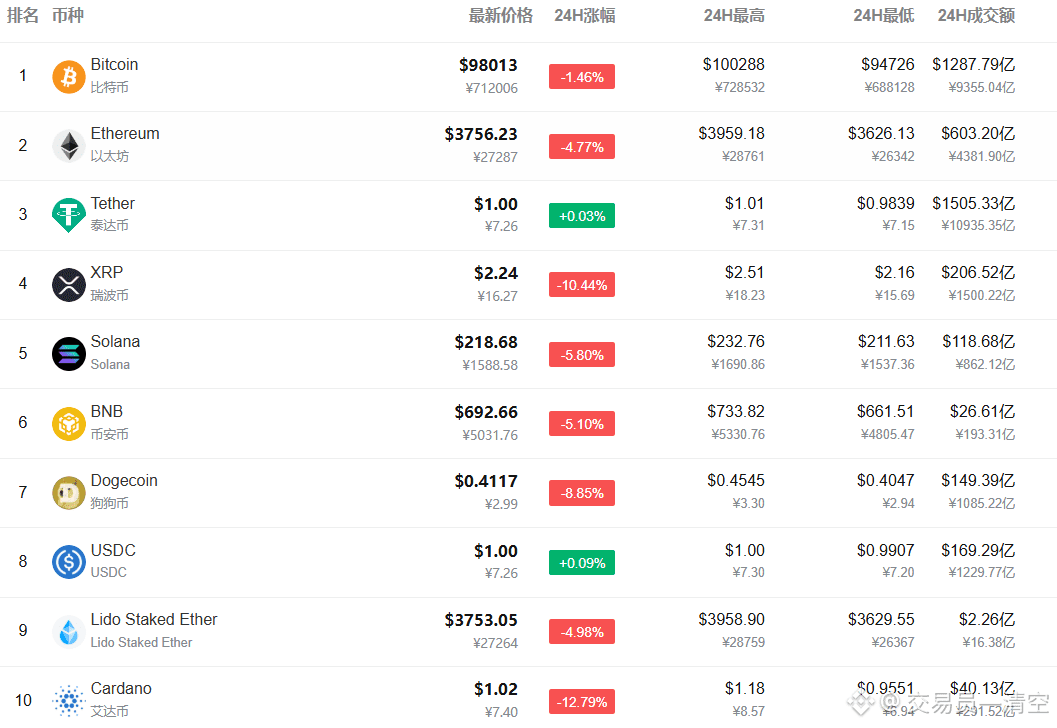
Task: Click the Bitcoin orange logo icon
Action: (69, 76)
